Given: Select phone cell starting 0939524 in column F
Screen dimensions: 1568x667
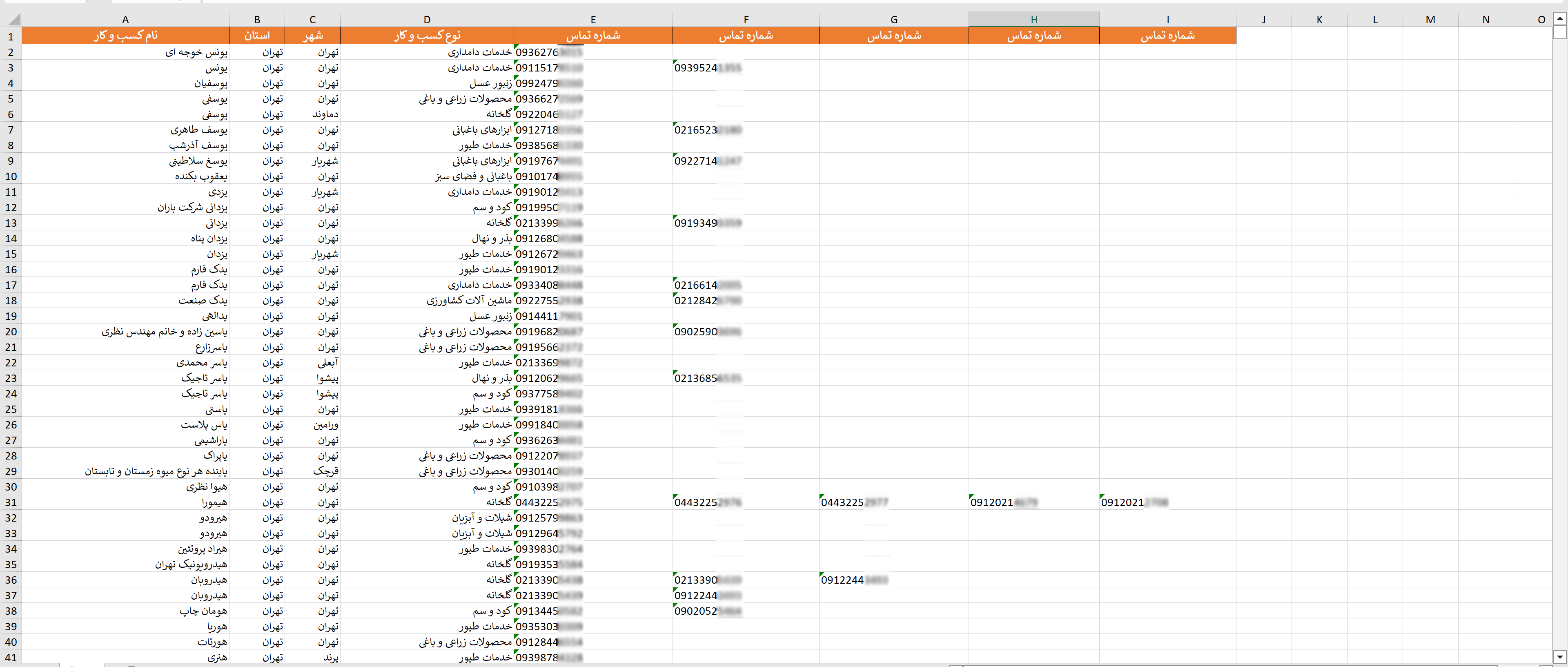Looking at the screenshot, I should click(x=746, y=68).
